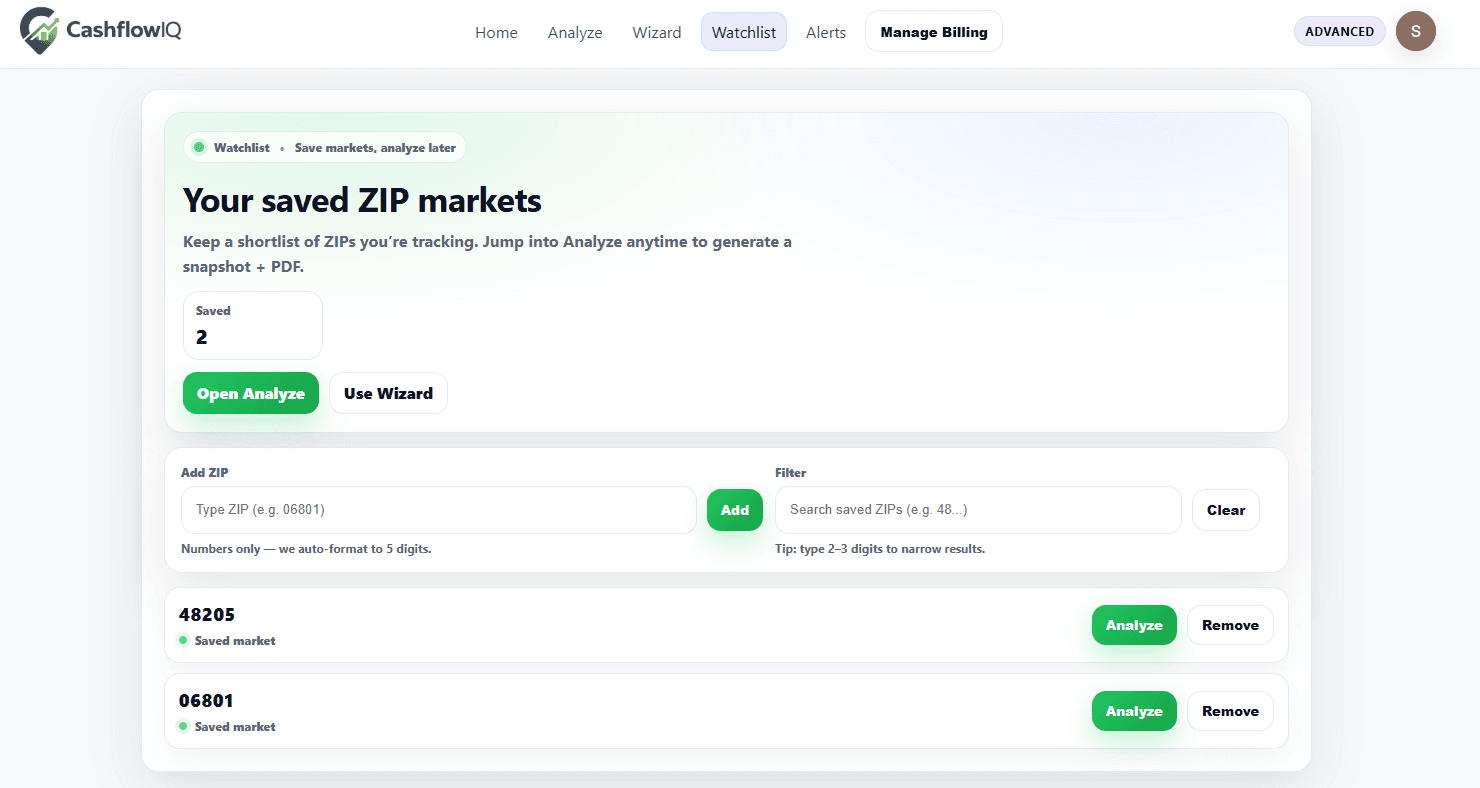The height and width of the screenshot is (788, 1480).
Task: Click the green dot in the Watchlist pill
Action: [x=201, y=147]
